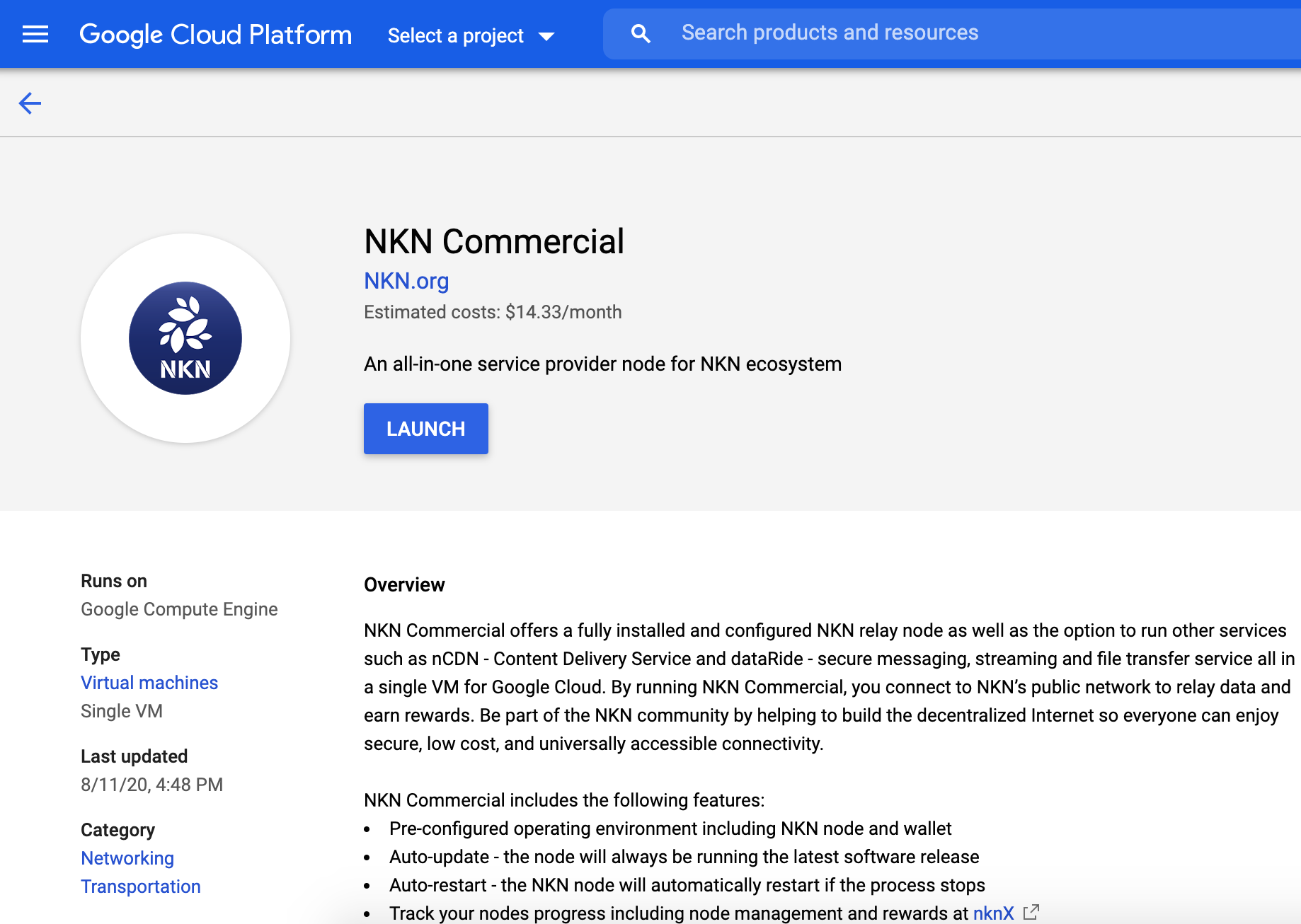Click the Estimated costs $14.33/month text
The image size is (1301, 924).
click(x=493, y=312)
